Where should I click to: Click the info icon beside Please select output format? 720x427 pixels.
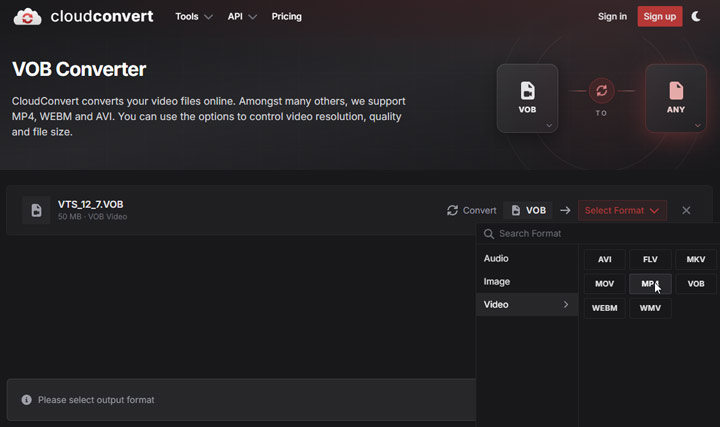coord(27,400)
